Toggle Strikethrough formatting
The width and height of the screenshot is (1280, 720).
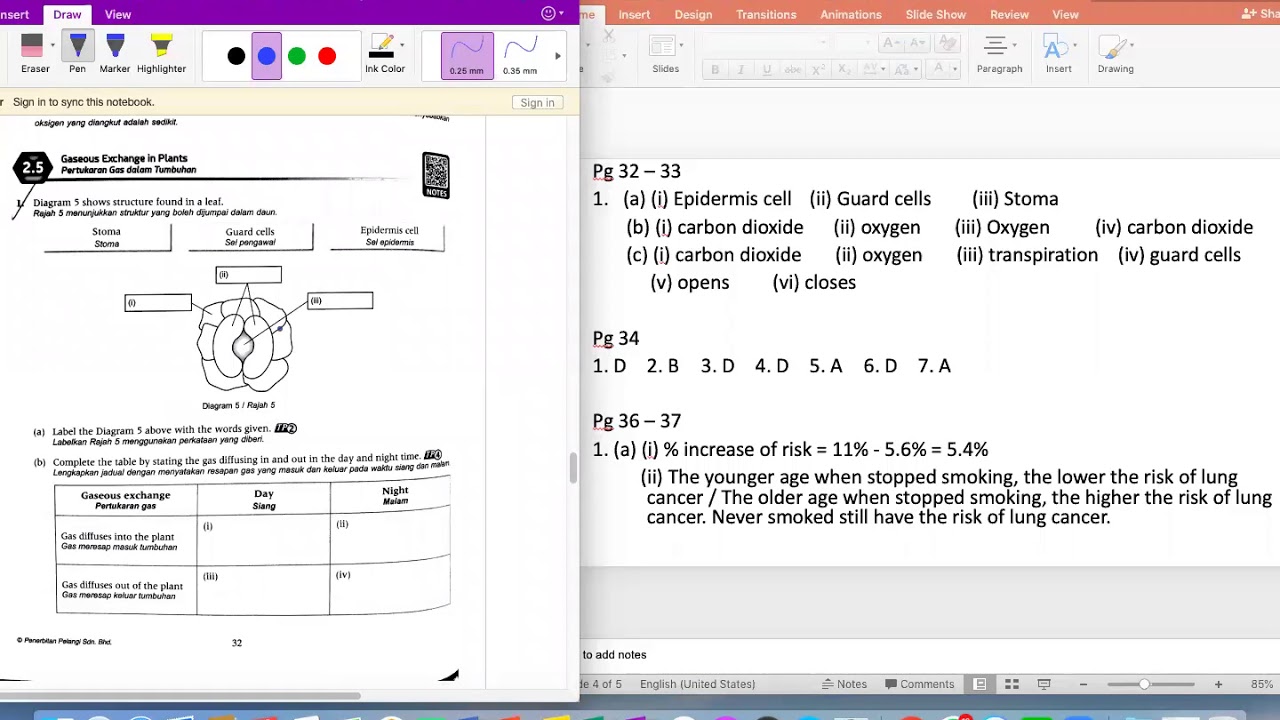pos(793,69)
